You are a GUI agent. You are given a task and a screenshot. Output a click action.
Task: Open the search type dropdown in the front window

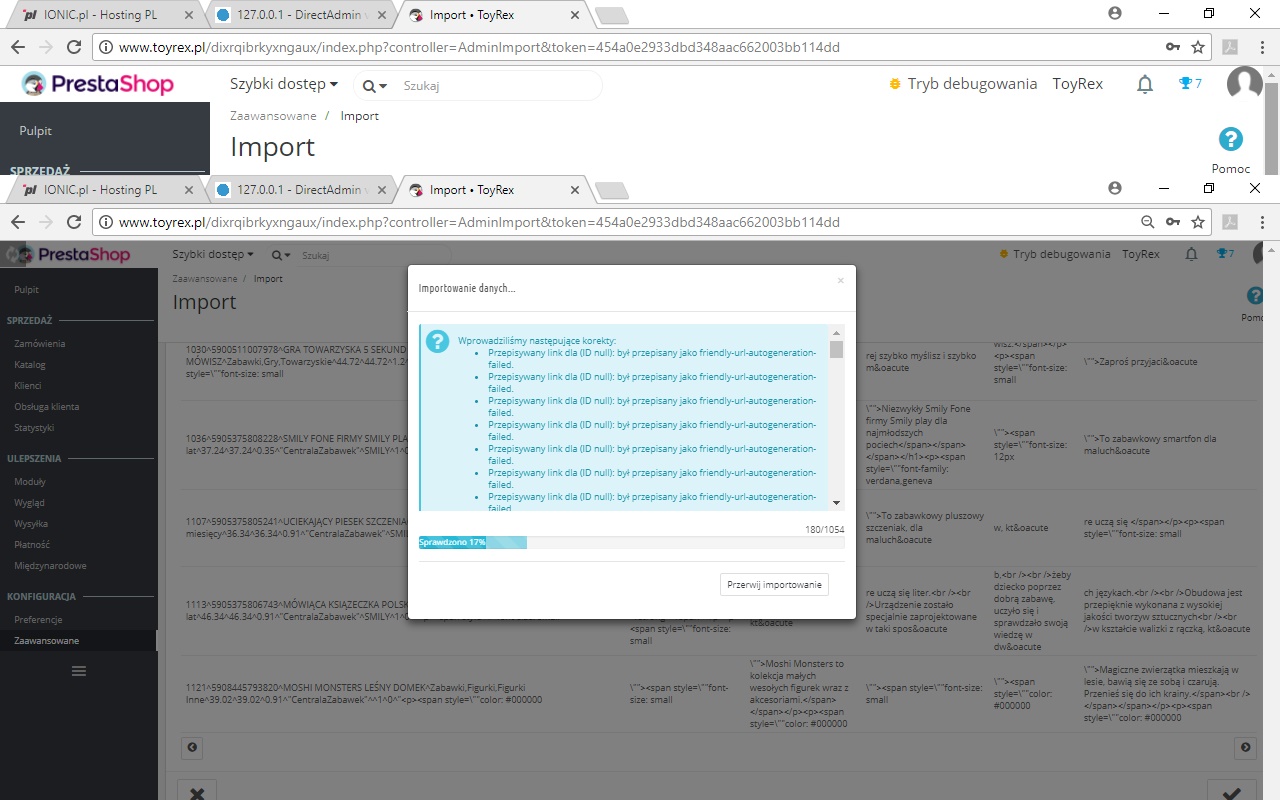pos(282,255)
